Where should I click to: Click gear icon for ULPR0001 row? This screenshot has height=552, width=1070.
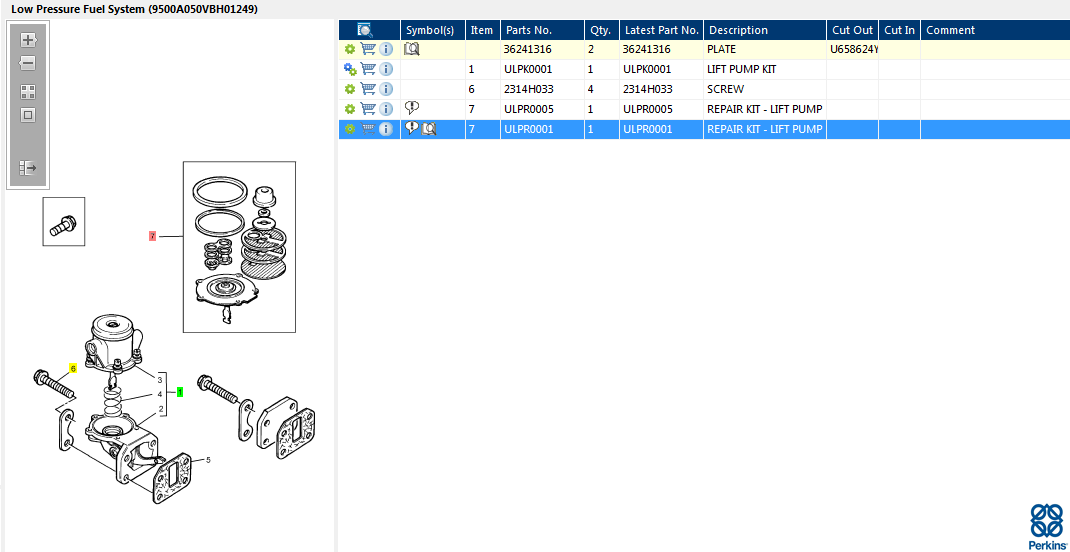(x=350, y=128)
